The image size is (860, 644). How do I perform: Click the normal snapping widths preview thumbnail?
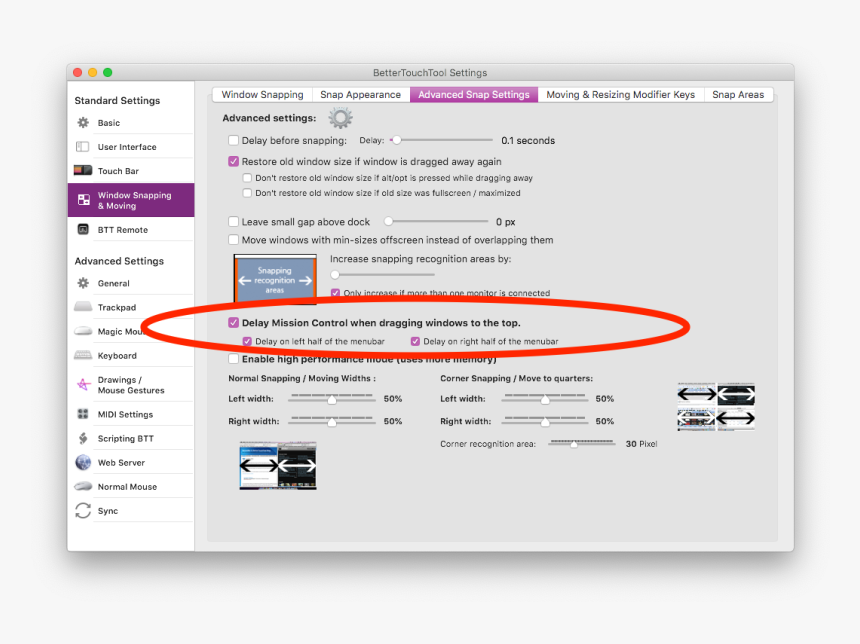pyautogui.click(x=278, y=465)
